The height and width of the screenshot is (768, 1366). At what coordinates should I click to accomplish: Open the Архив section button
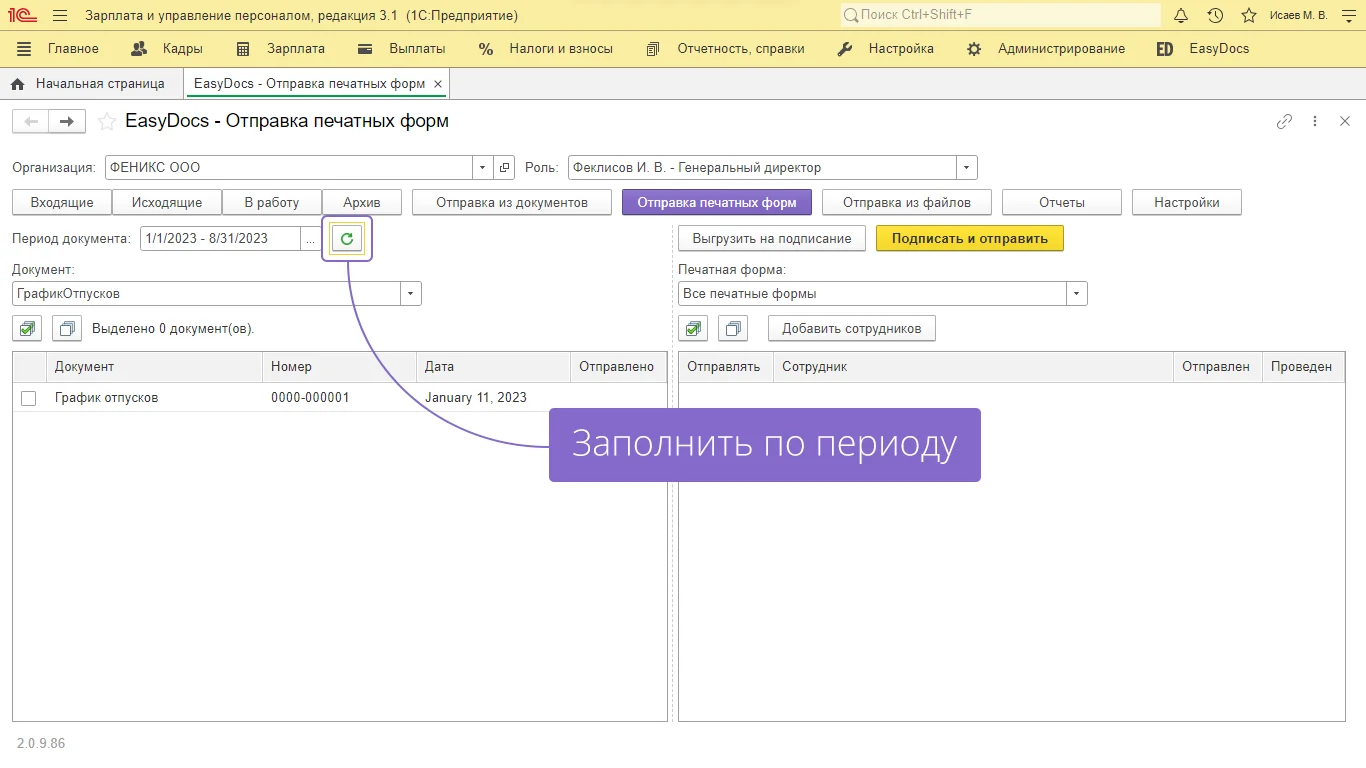click(x=361, y=202)
